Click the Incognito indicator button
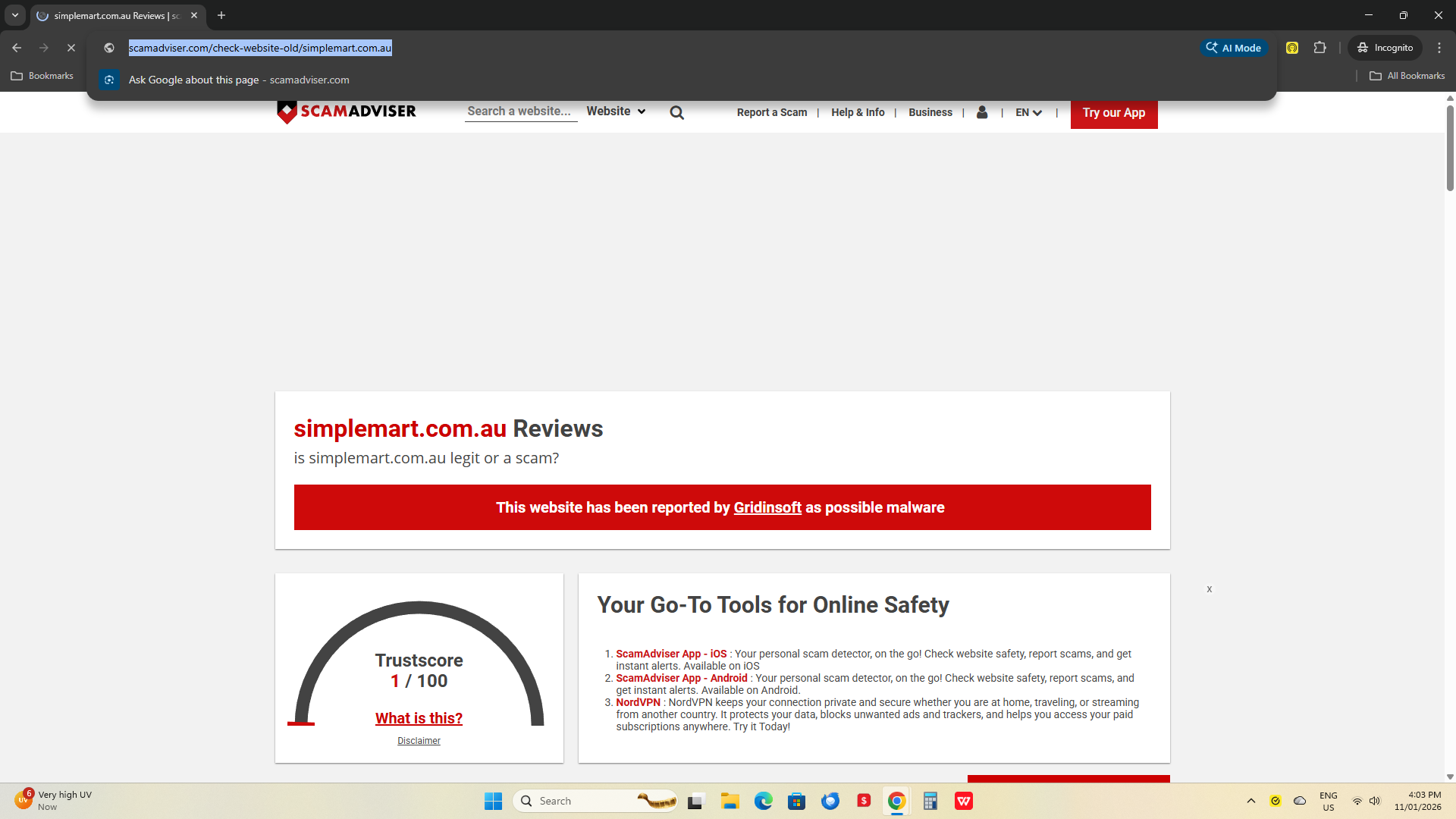1456x819 pixels. tap(1385, 48)
